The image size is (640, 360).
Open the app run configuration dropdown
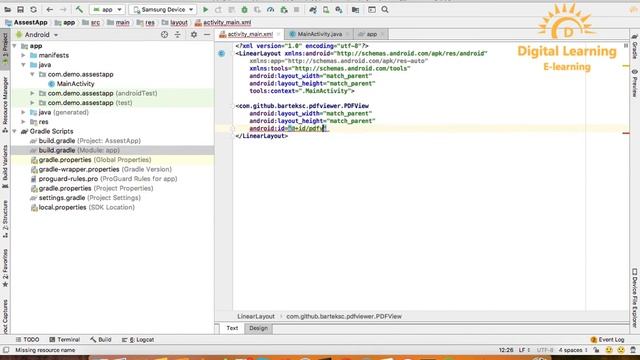point(107,9)
